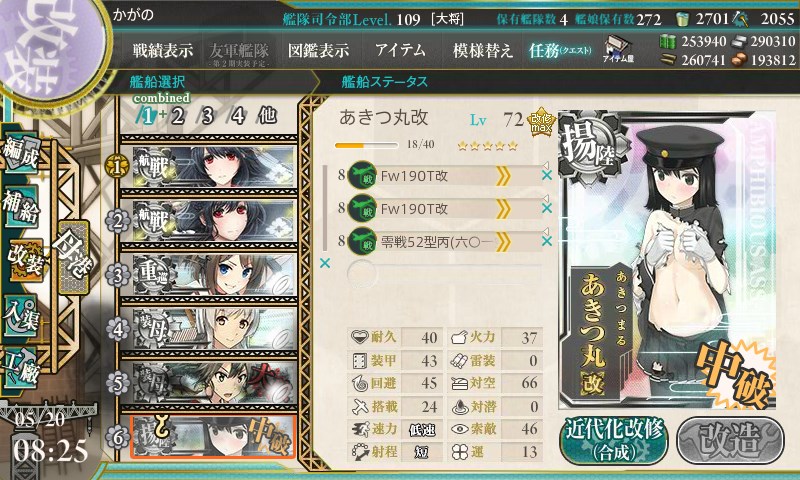Viewport: 800px width, 480px height.
Task: Clear all equipment using the left X
Action: 324,263
